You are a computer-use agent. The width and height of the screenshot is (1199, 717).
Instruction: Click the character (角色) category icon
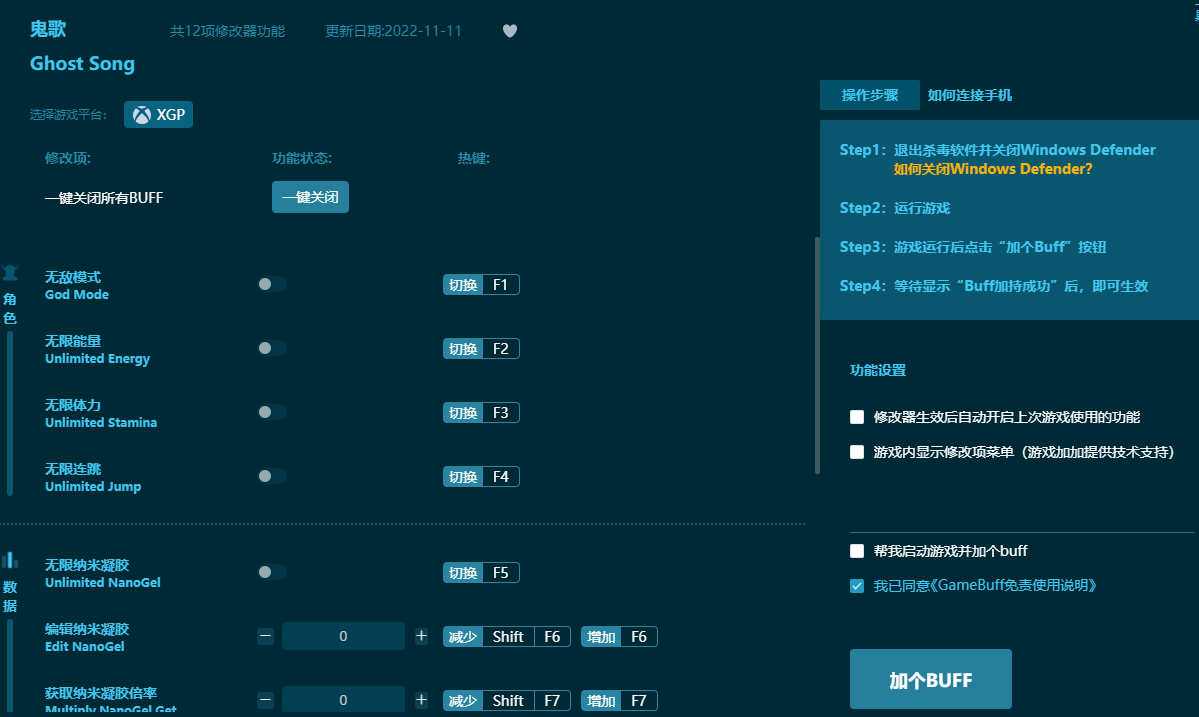[x=10, y=273]
